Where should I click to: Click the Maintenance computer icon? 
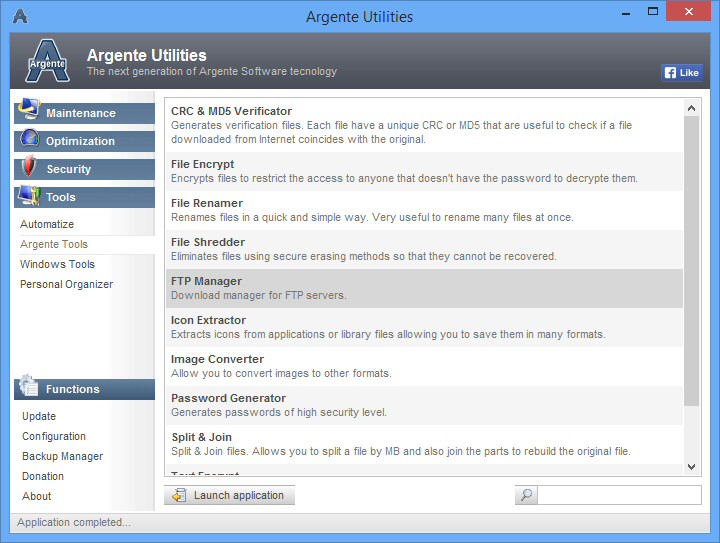coord(28,110)
